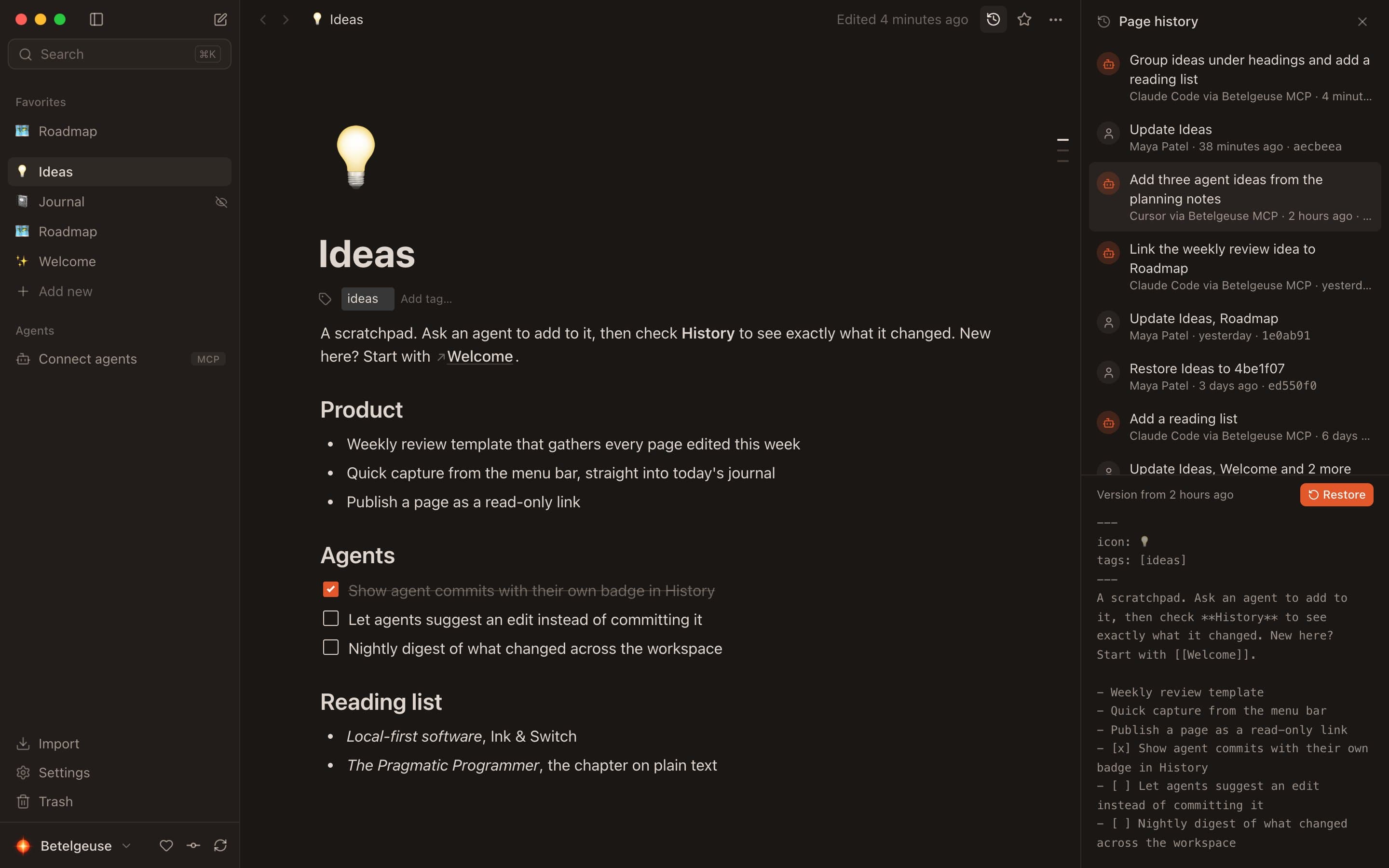Navigate back with left arrow
Viewport: 1389px width, 868px height.
click(x=263, y=19)
